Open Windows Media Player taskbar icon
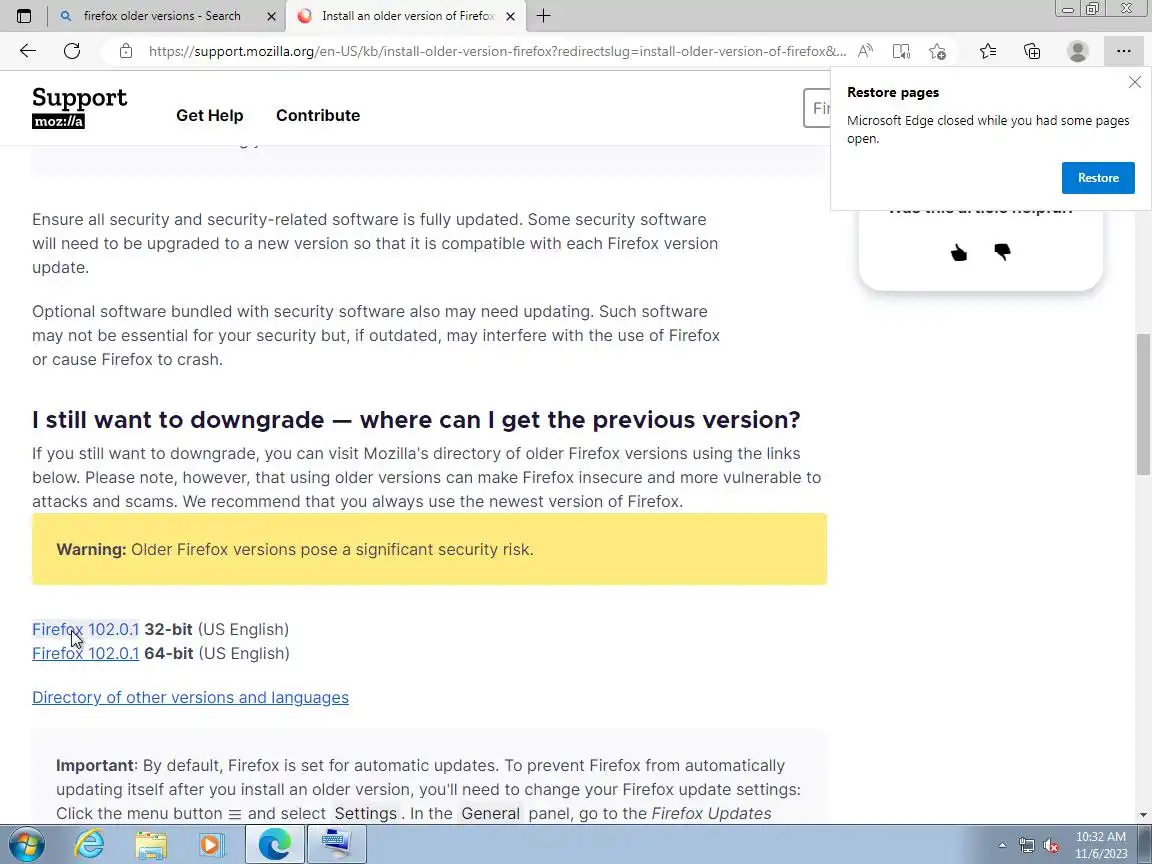The width and height of the screenshot is (1152, 864). pos(212,844)
